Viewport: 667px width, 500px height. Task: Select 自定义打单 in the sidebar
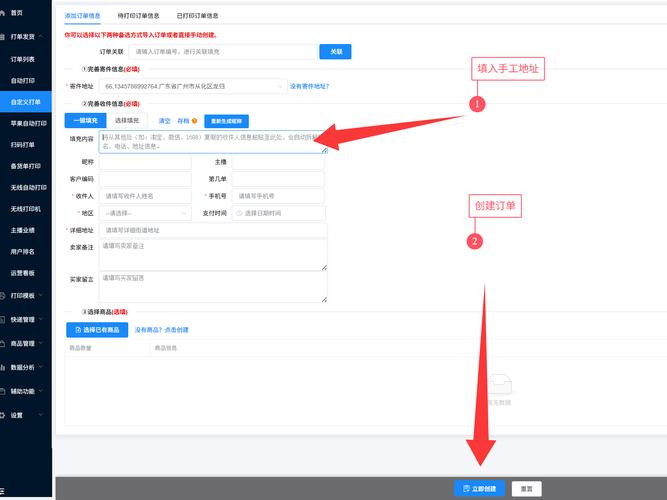[x=26, y=102]
